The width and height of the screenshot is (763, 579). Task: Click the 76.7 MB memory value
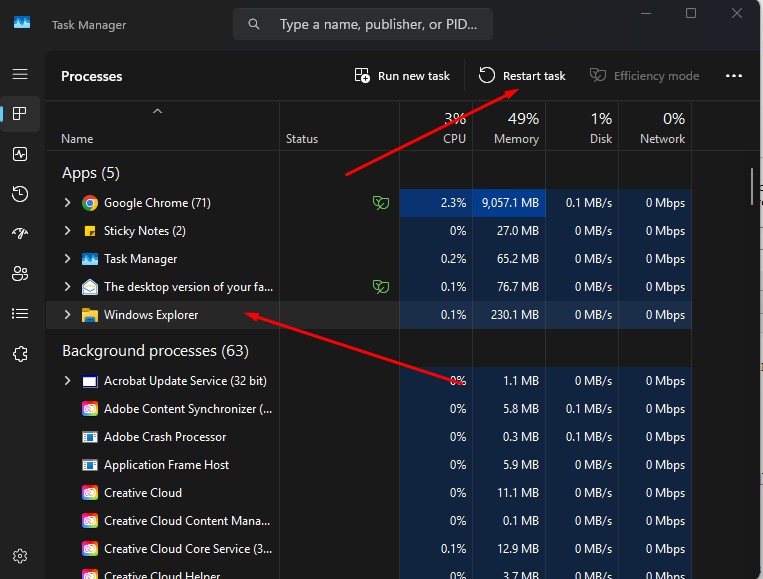pos(518,287)
